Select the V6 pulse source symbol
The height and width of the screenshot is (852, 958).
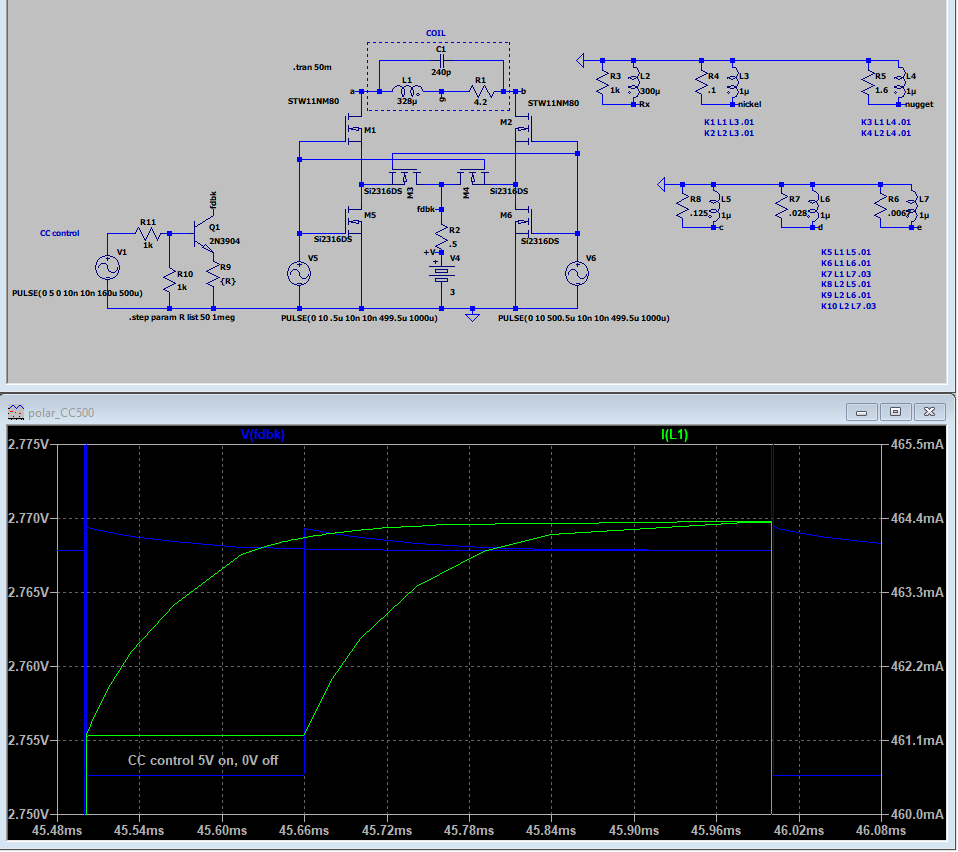coord(576,272)
